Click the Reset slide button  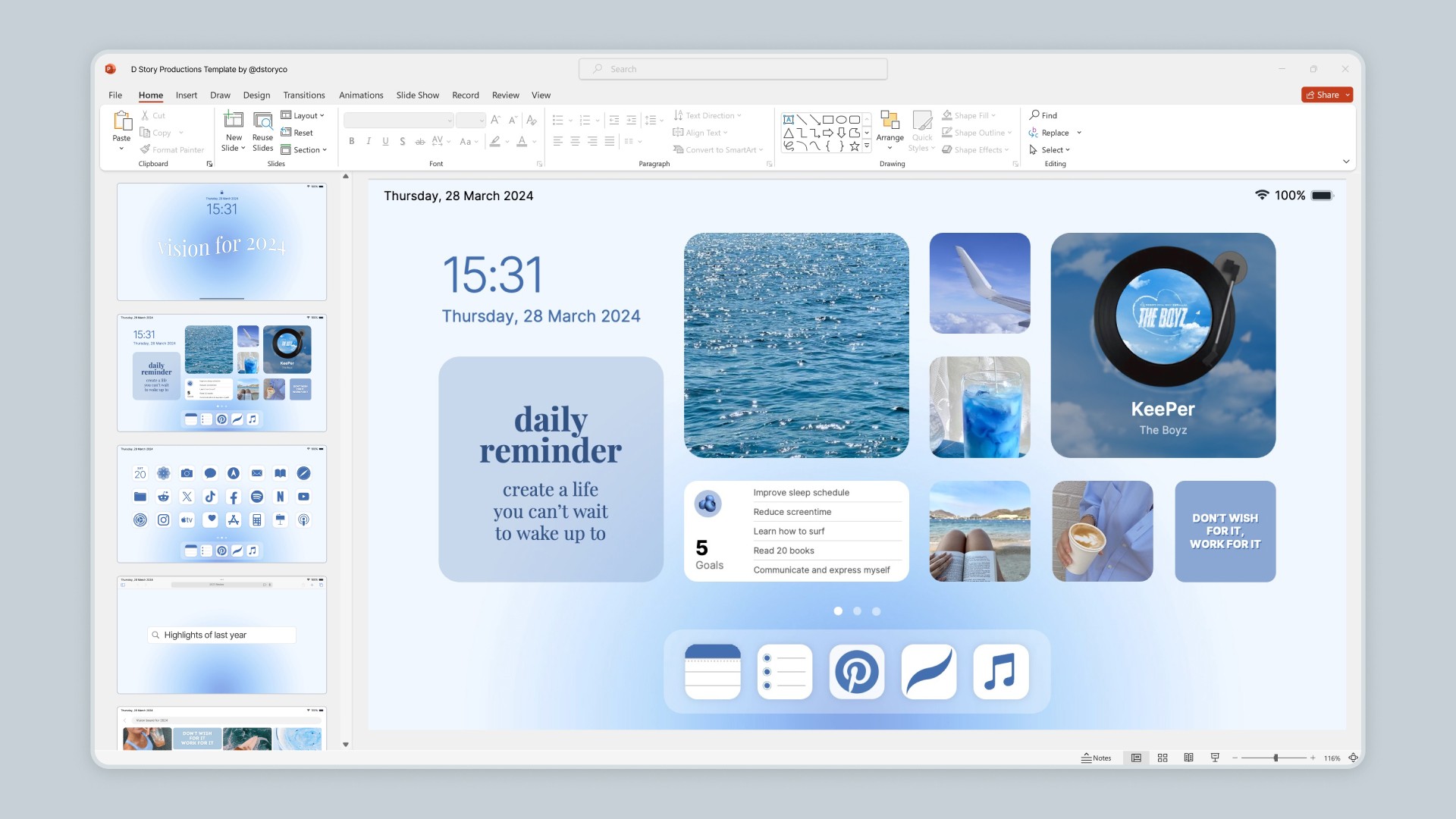click(x=297, y=133)
